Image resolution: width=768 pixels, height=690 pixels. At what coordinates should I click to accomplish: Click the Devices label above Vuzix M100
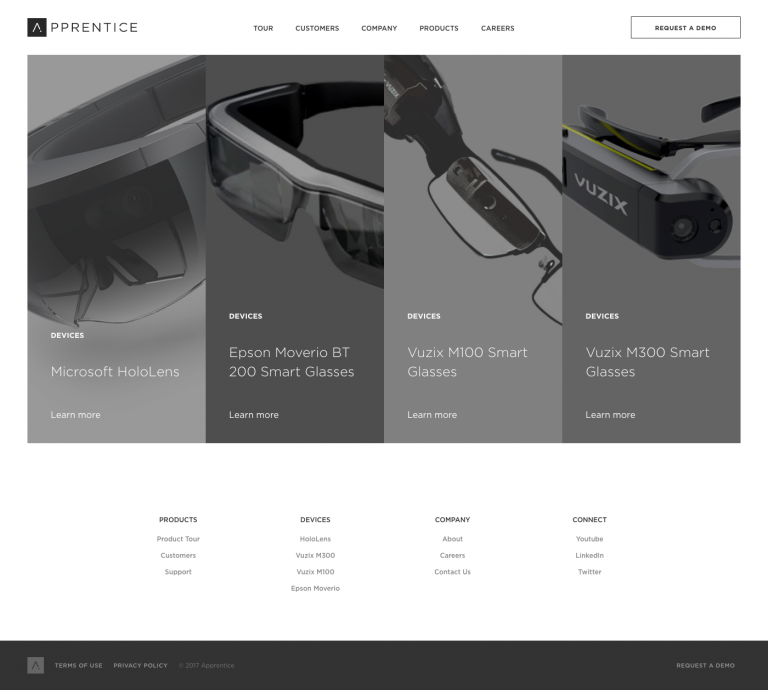424,316
